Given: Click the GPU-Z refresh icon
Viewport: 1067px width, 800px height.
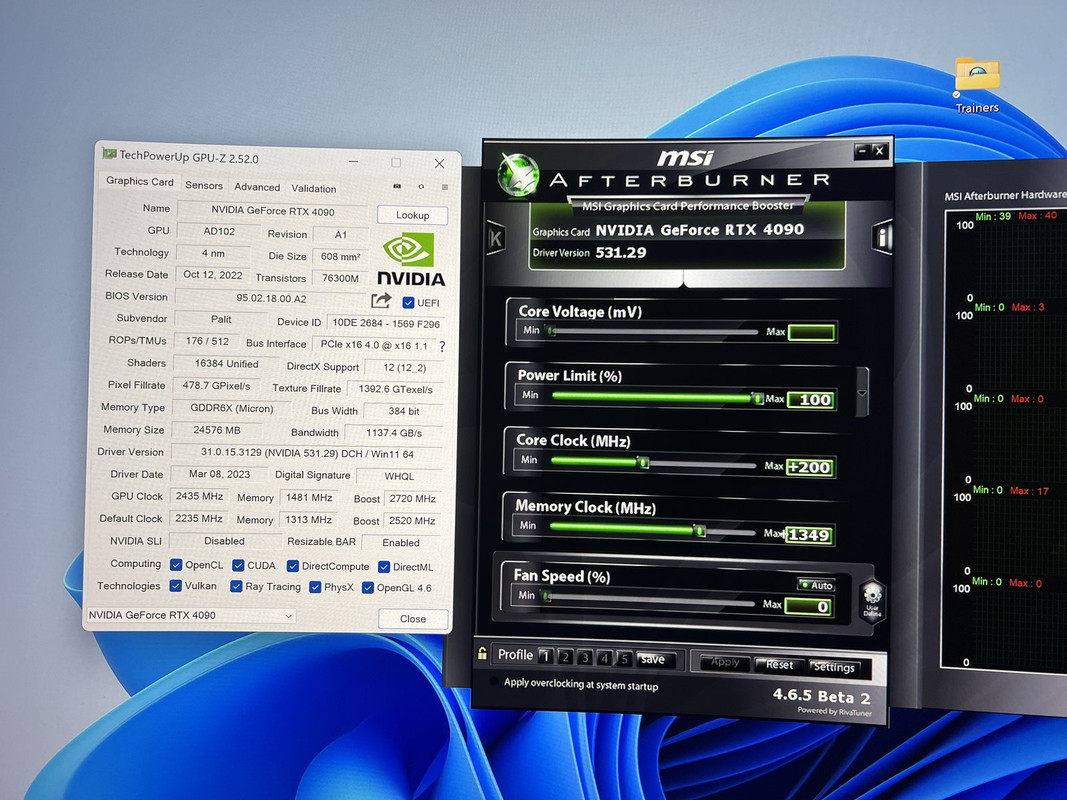Looking at the screenshot, I should pos(421,186).
